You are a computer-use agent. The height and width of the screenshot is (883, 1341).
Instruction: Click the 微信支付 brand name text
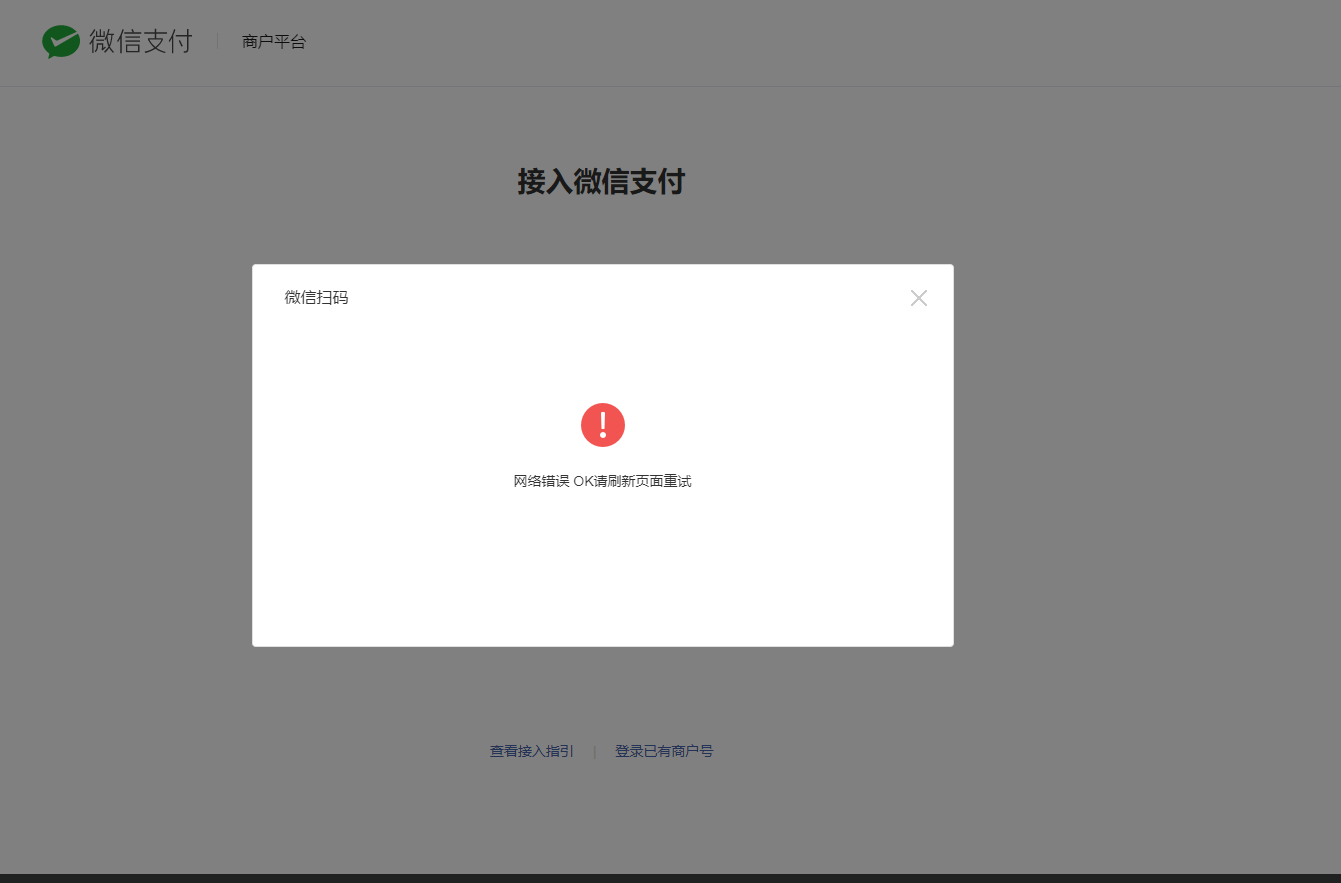(x=140, y=41)
